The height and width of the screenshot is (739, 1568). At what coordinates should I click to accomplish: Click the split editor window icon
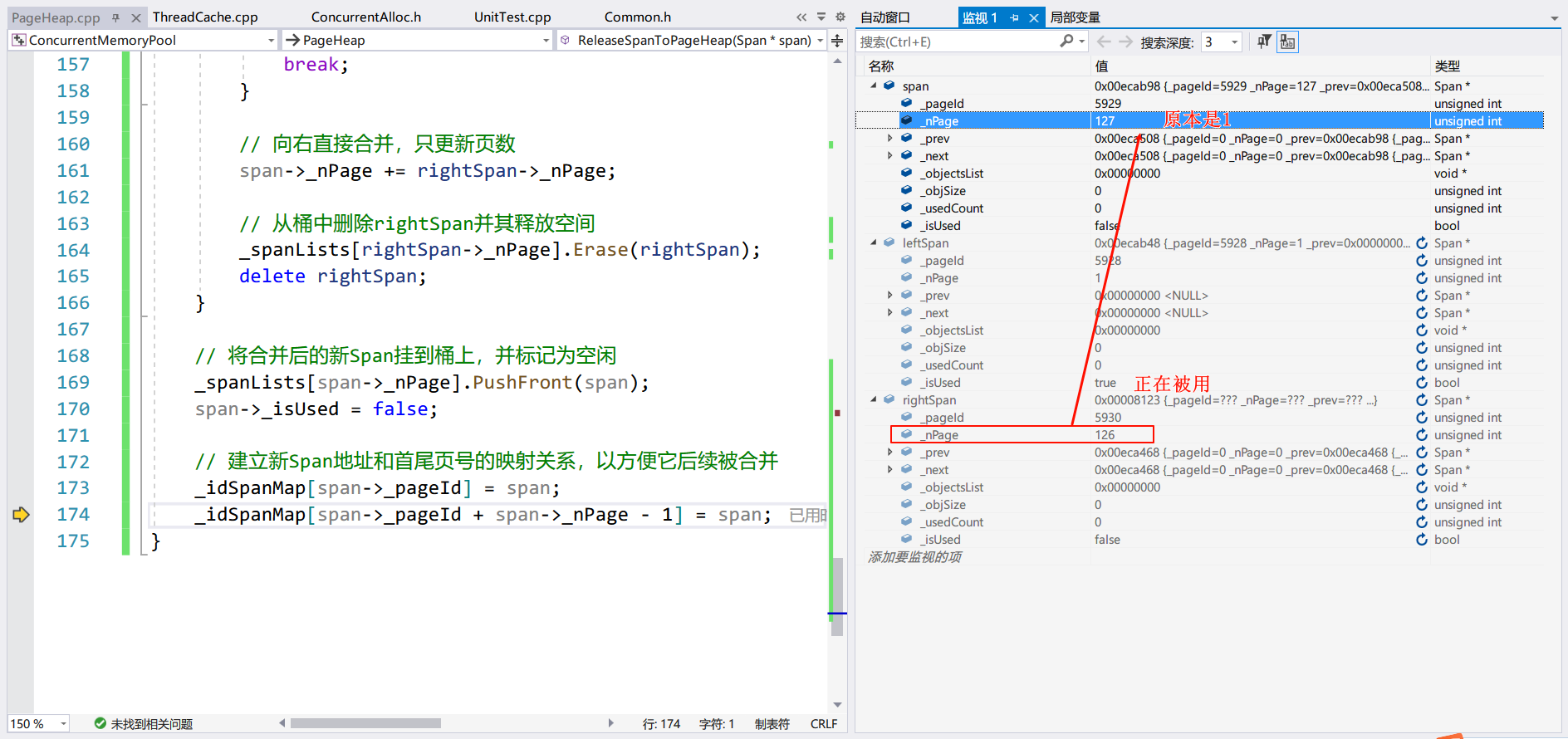point(837,41)
